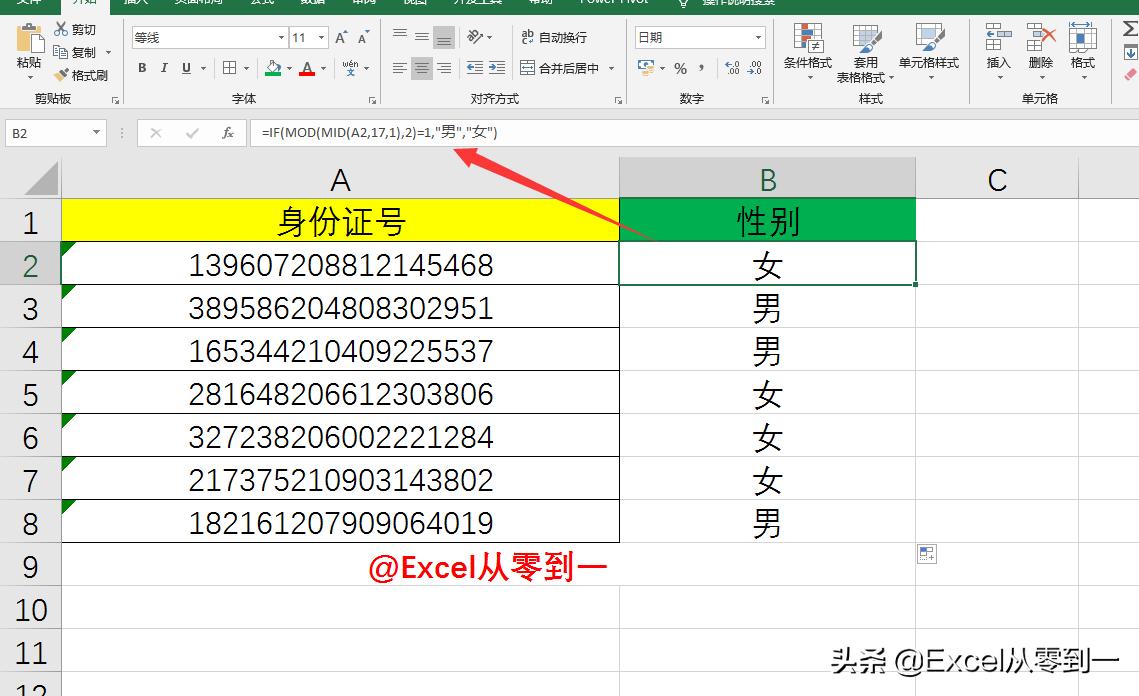
Task: Enable Wrap Text (自动换行)
Action: point(552,36)
